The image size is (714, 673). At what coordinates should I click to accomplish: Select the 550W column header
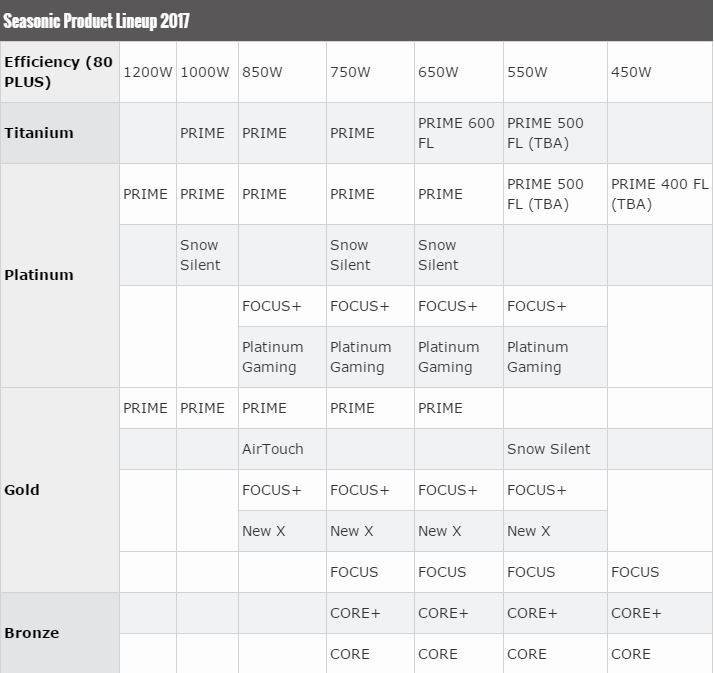click(527, 72)
